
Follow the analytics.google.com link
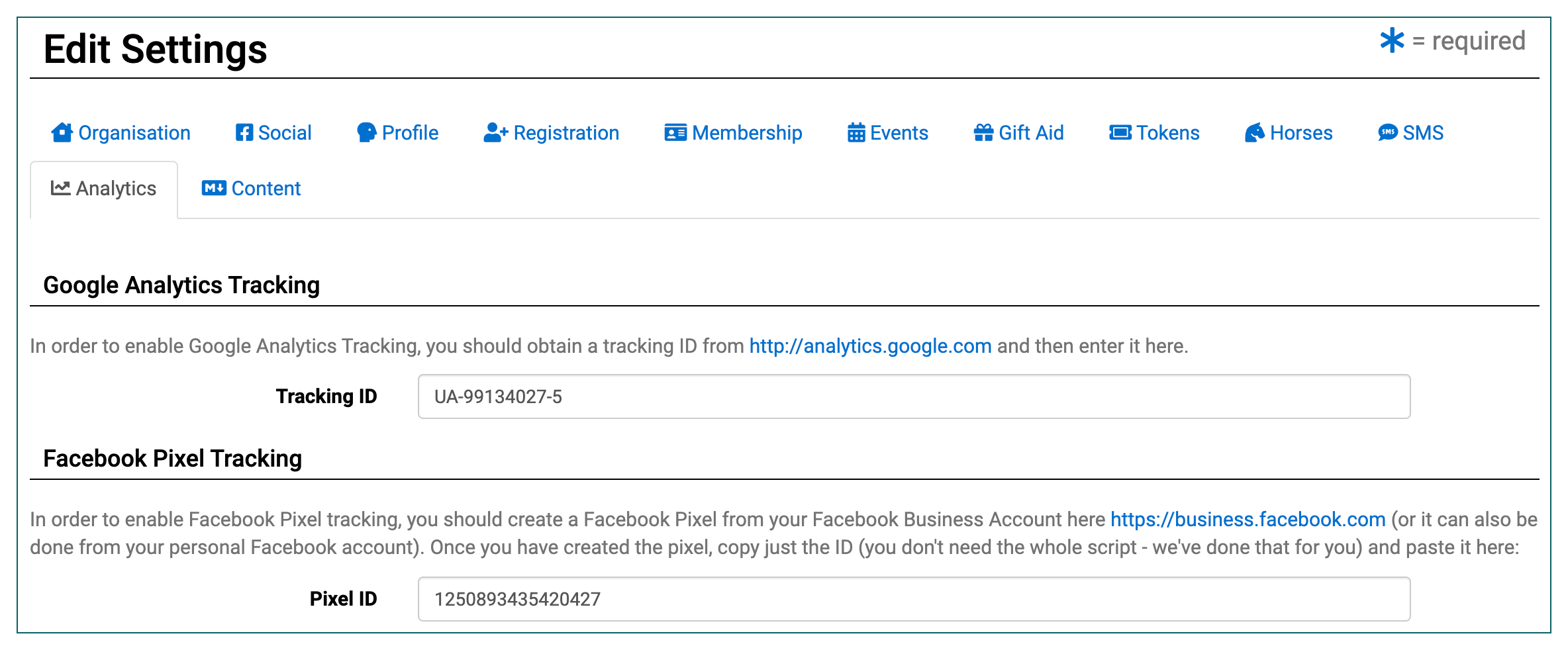870,346
